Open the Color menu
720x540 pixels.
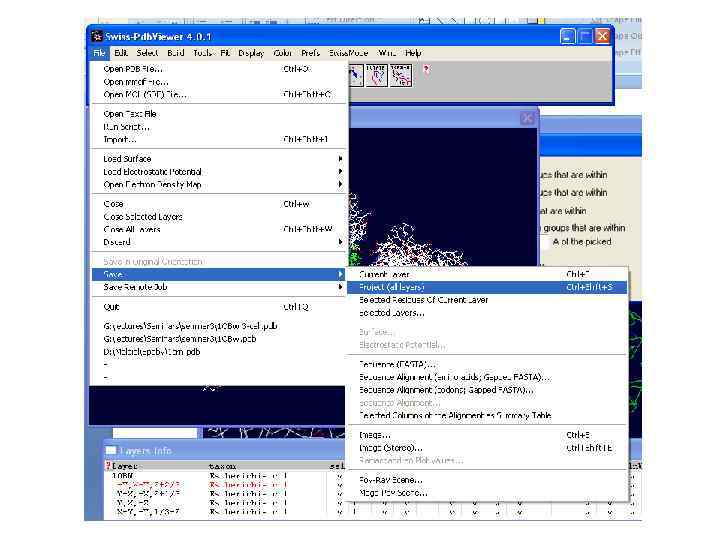click(x=282, y=53)
